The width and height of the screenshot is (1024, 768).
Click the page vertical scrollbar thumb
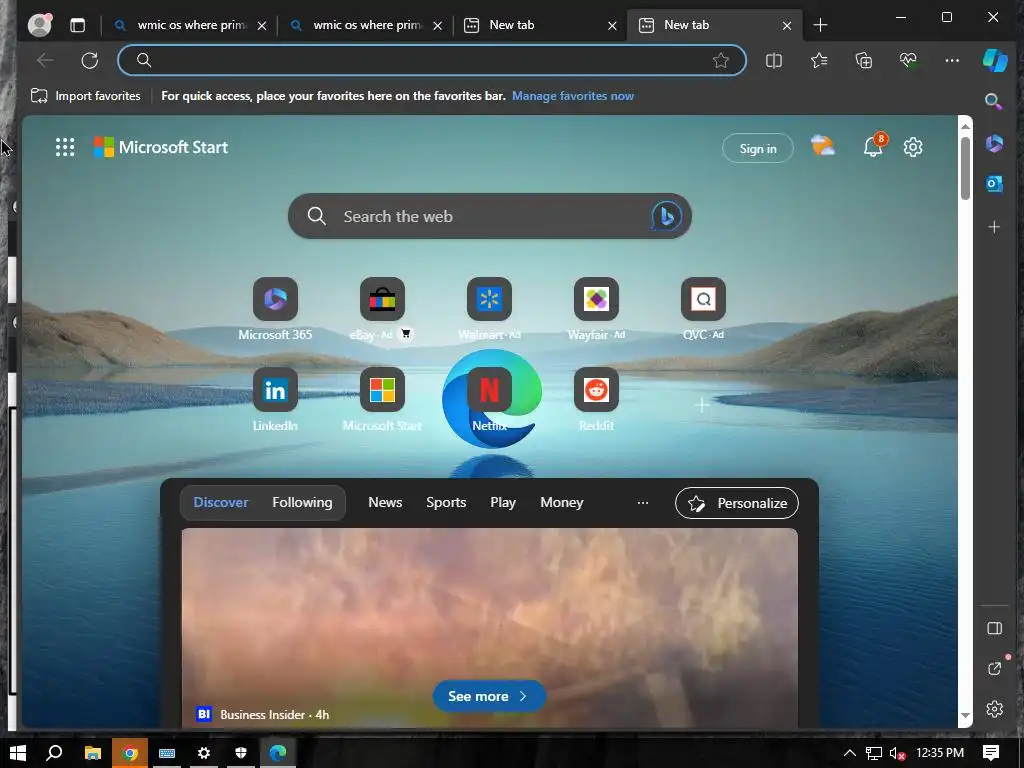click(x=965, y=168)
